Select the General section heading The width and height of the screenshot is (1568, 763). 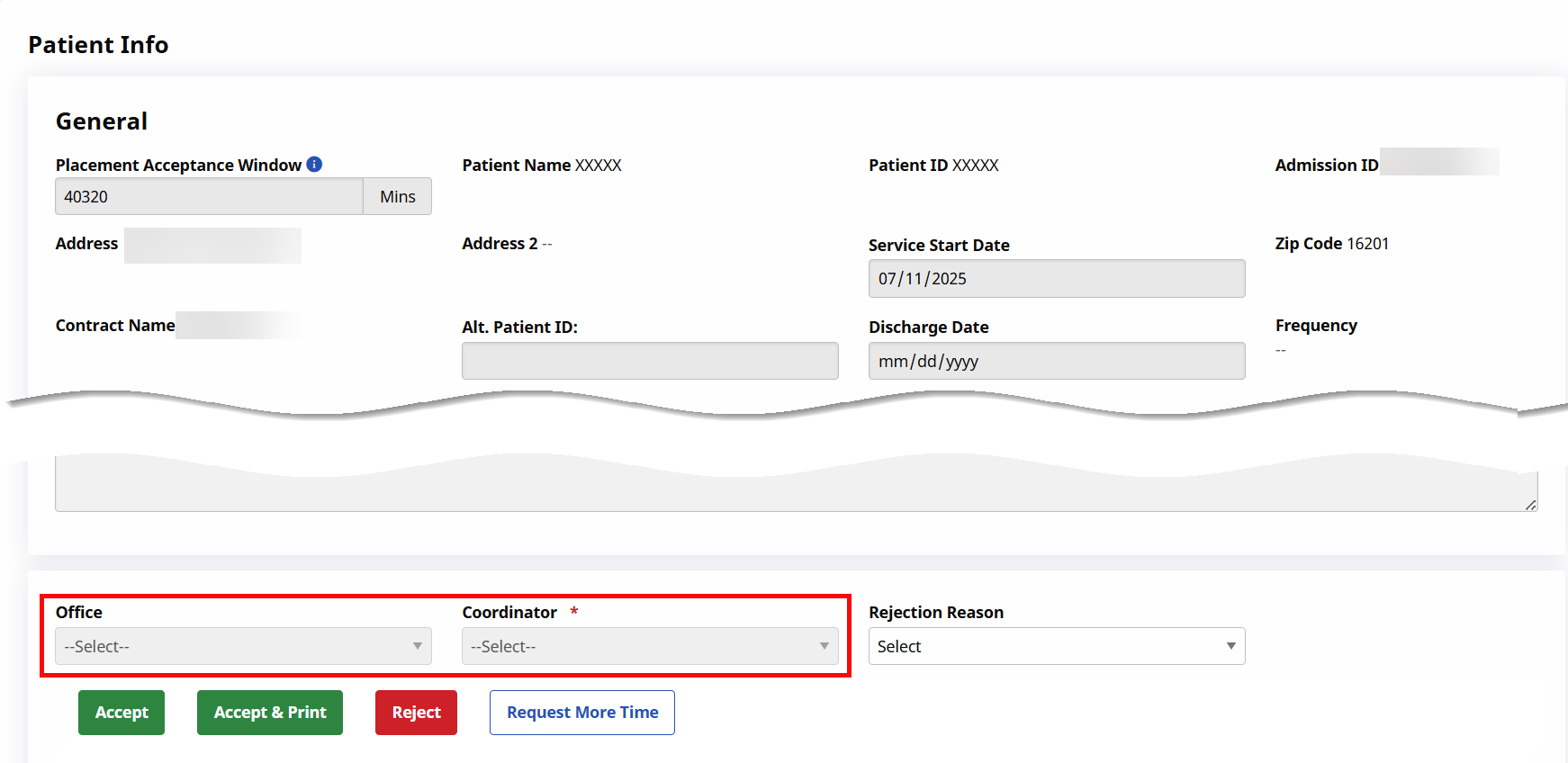tap(102, 121)
